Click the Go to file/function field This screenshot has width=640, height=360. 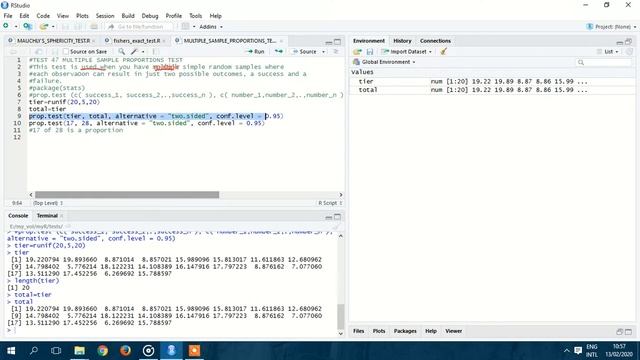(x=140, y=27)
